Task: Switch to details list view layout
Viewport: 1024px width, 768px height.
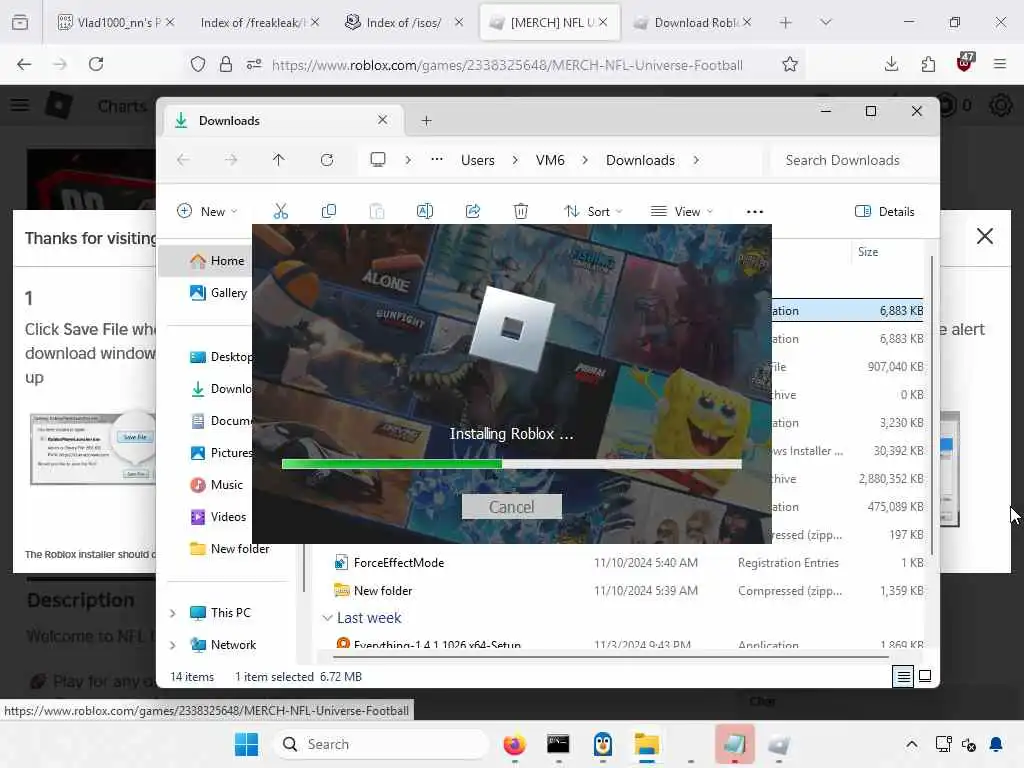Action: pos(903,676)
